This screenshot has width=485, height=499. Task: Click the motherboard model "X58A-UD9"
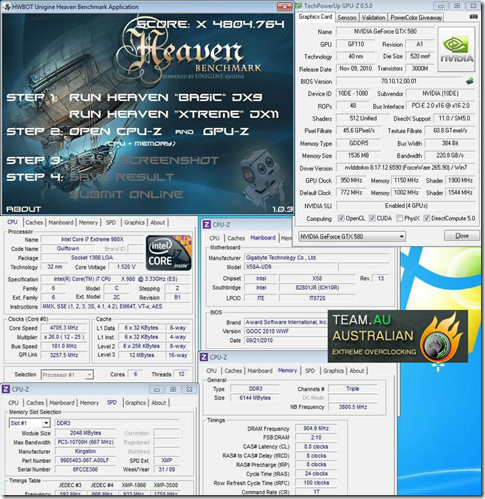point(290,267)
